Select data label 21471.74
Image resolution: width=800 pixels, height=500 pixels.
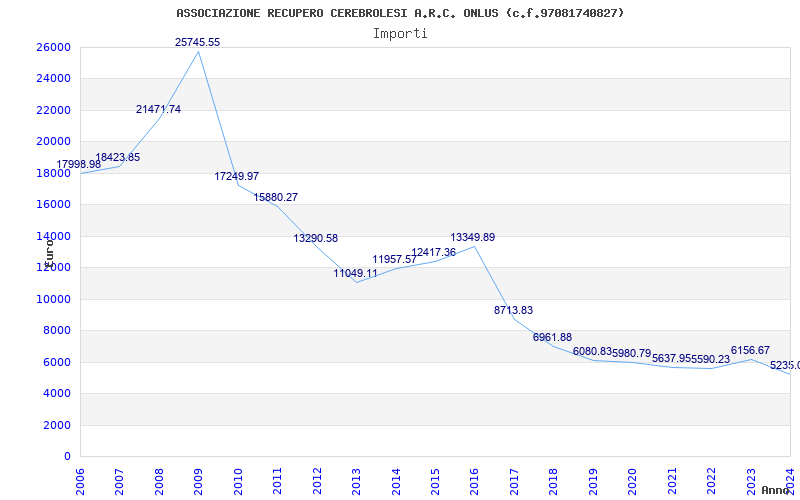158,109
